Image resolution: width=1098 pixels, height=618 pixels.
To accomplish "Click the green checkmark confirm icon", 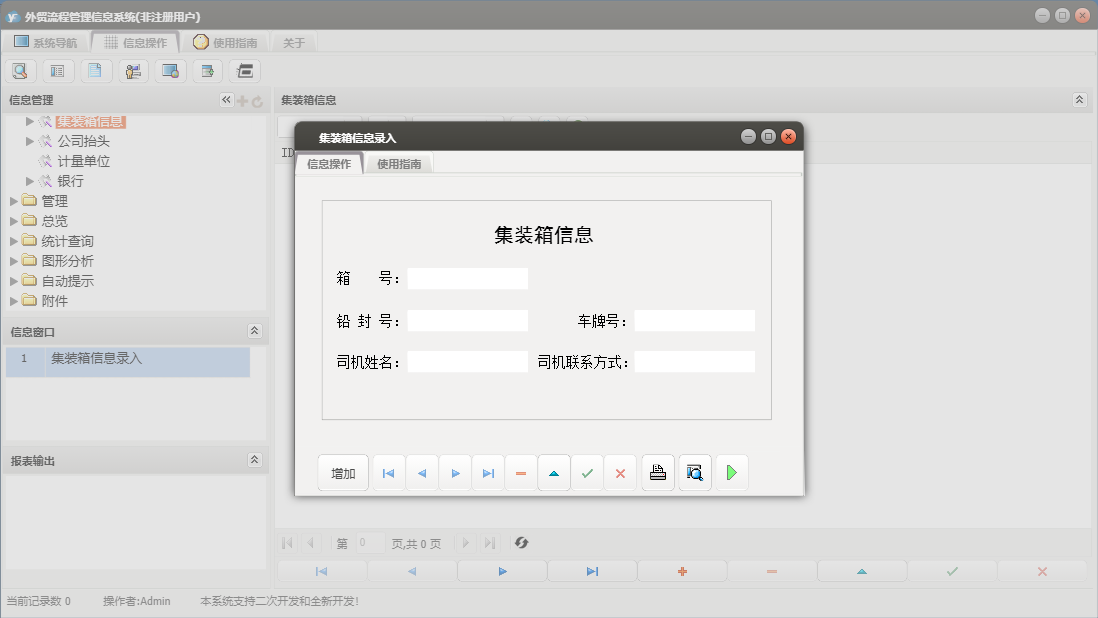I will (x=587, y=472).
